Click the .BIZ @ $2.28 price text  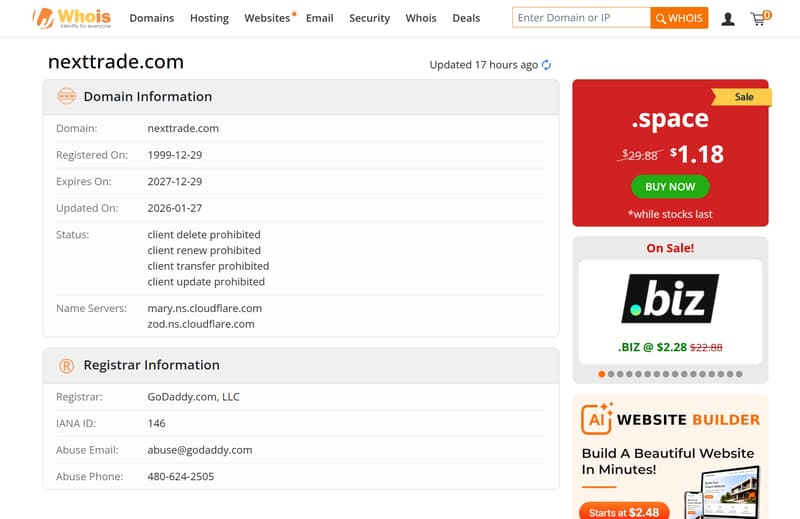coord(653,348)
